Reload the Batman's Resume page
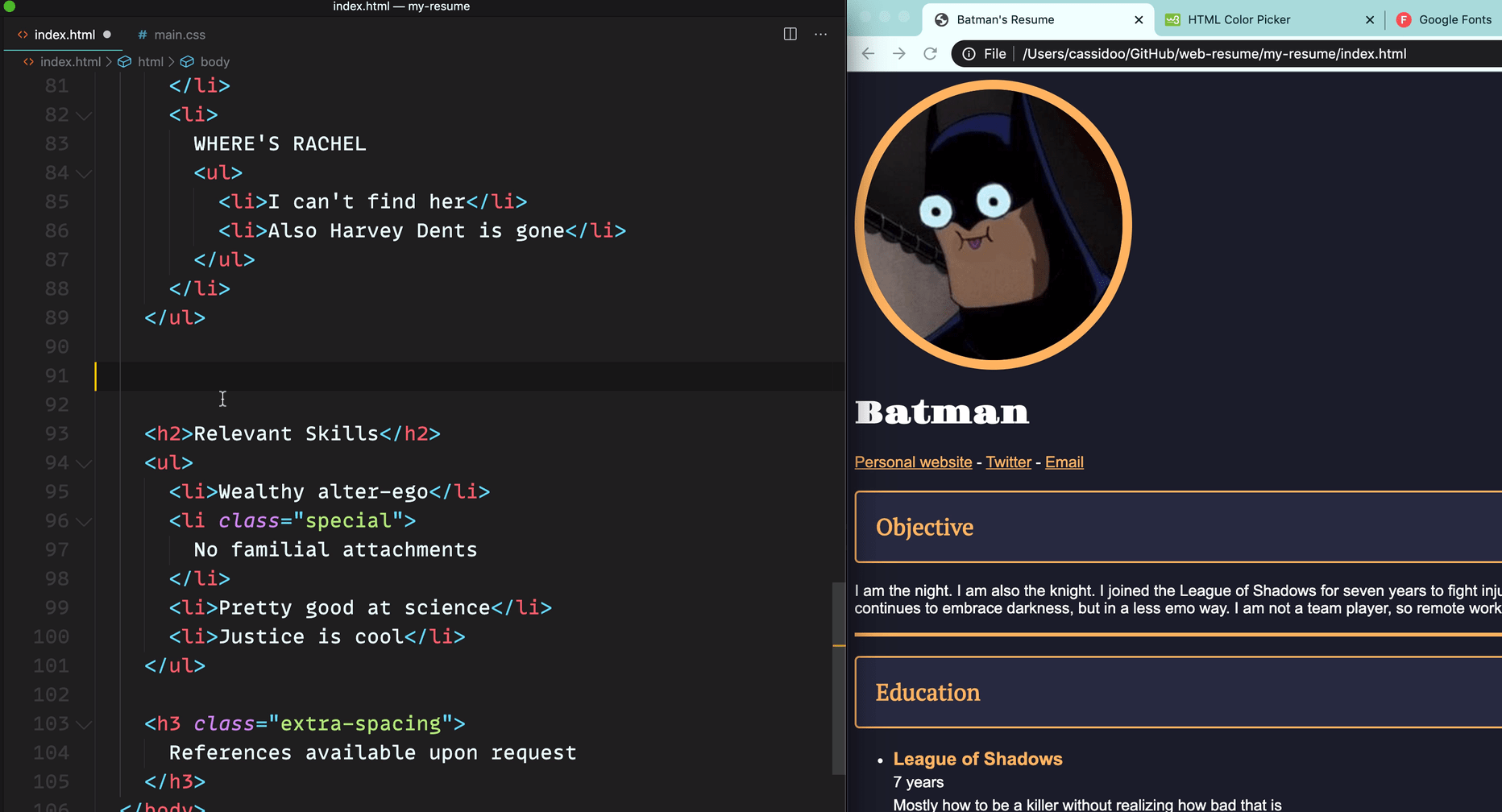The image size is (1502, 812). [x=930, y=53]
